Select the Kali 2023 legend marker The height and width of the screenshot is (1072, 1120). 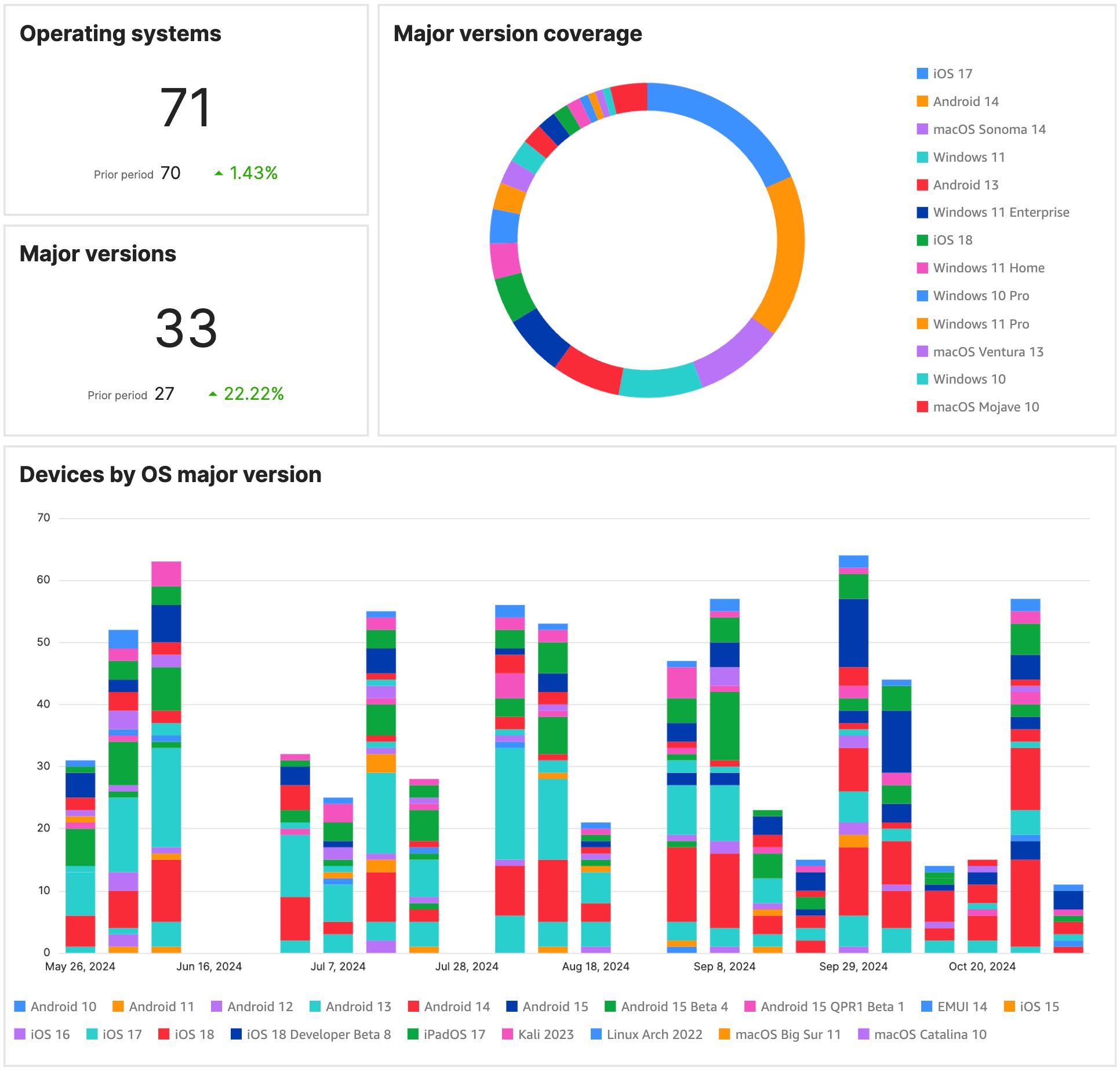[x=508, y=1034]
